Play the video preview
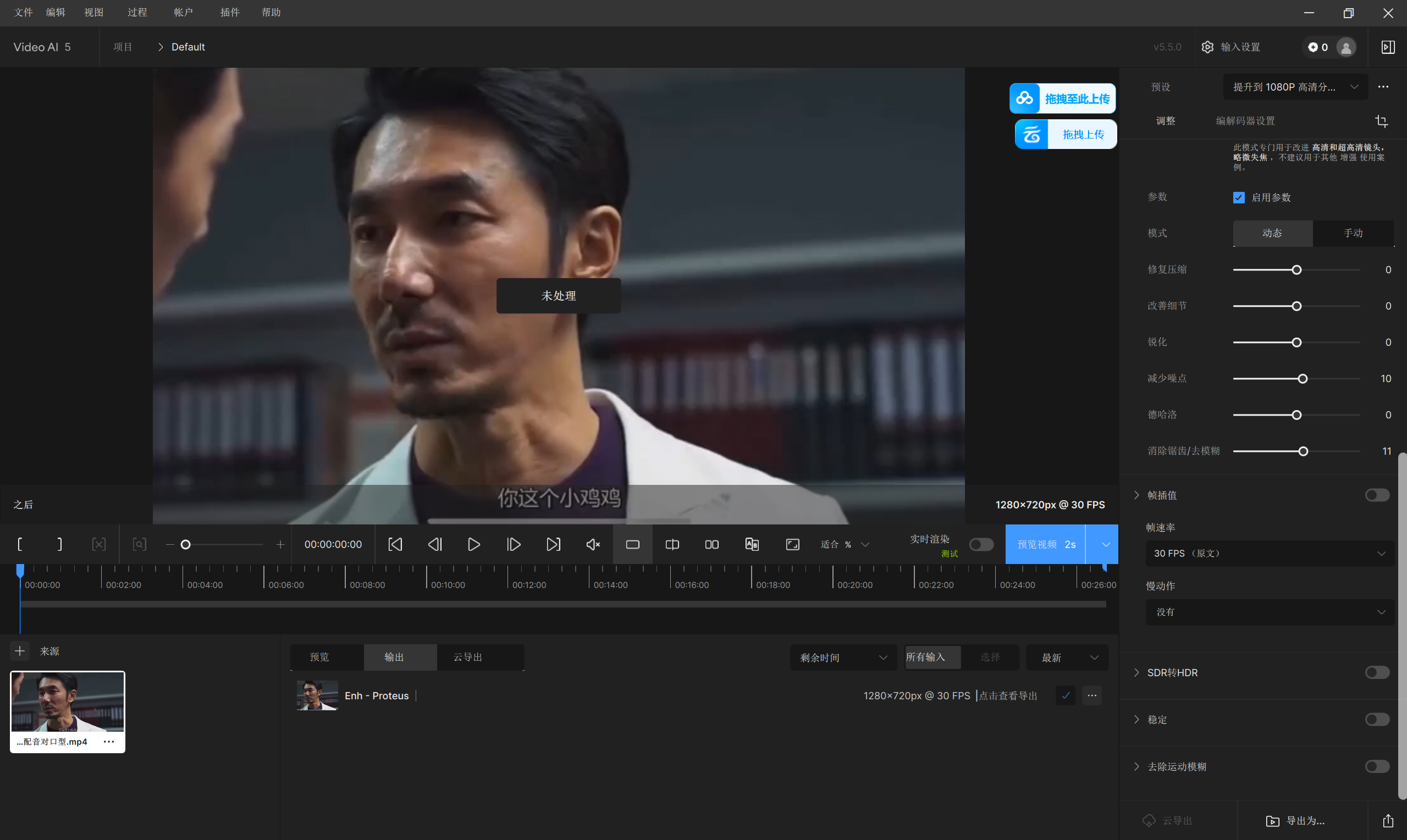This screenshot has width=1407, height=840. point(474,544)
